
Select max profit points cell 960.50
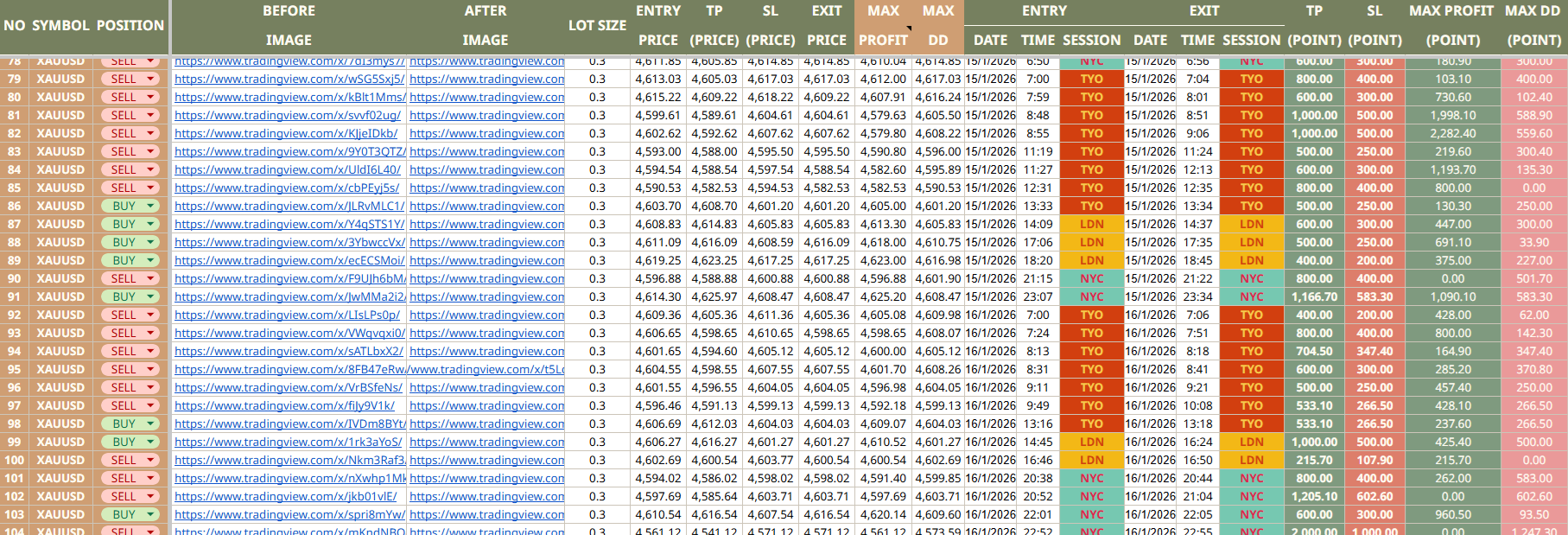1453,514
